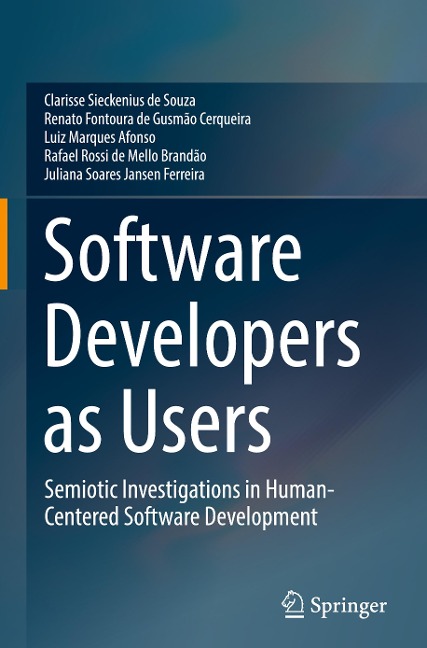427x648 pixels.
Task: Select author Renato Fontoura de Gusmão Cerqueira
Action: 148,119
